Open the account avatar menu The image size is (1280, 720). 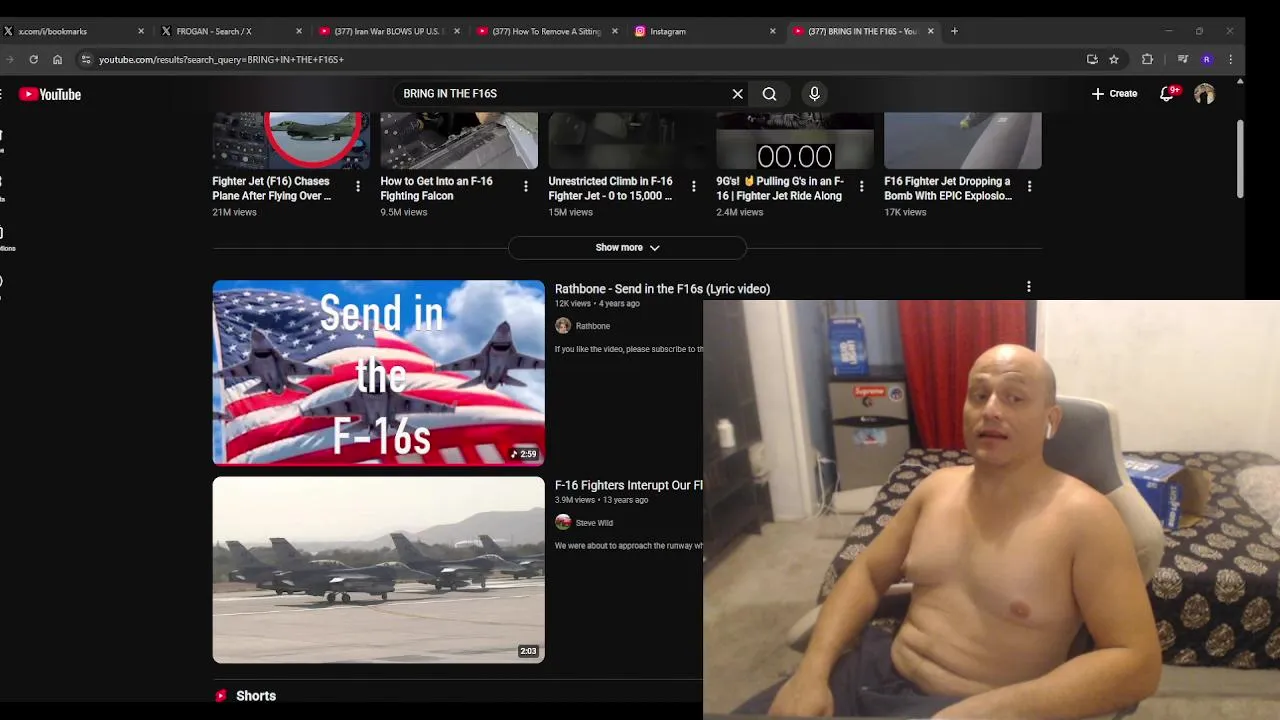(1204, 94)
